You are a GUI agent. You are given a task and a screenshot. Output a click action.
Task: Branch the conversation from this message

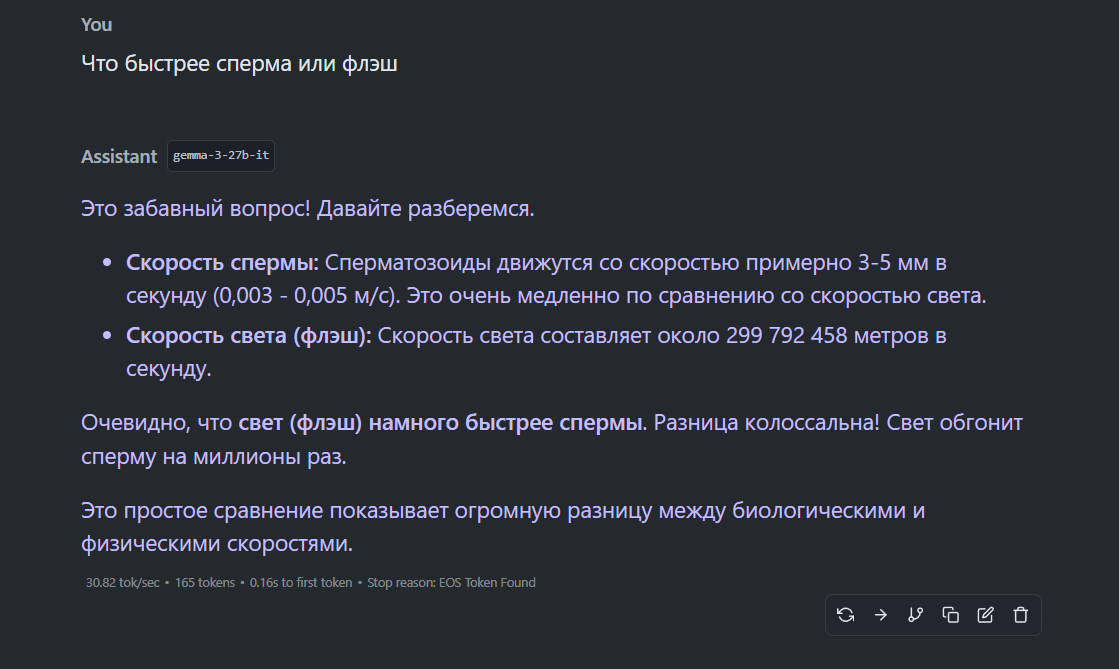click(x=916, y=615)
